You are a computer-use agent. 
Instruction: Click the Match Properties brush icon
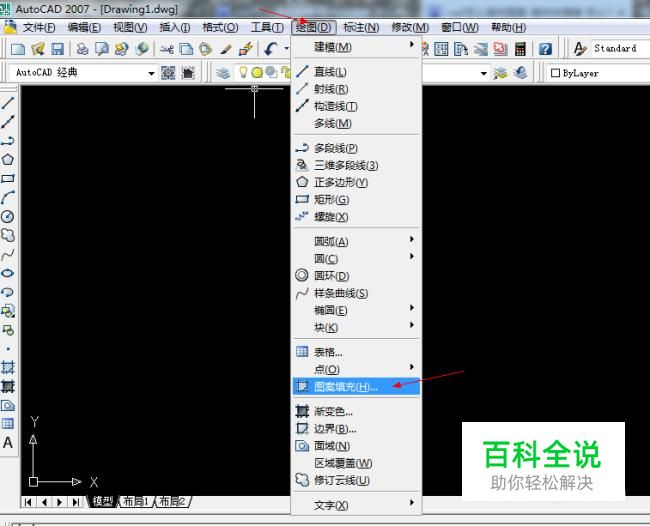point(226,49)
